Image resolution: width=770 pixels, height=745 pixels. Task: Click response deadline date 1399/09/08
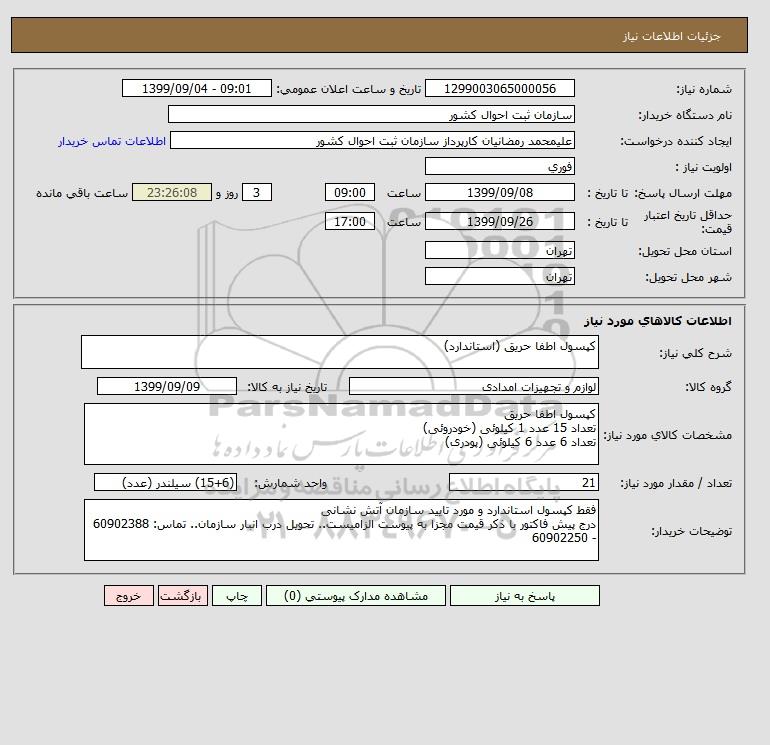[499, 193]
